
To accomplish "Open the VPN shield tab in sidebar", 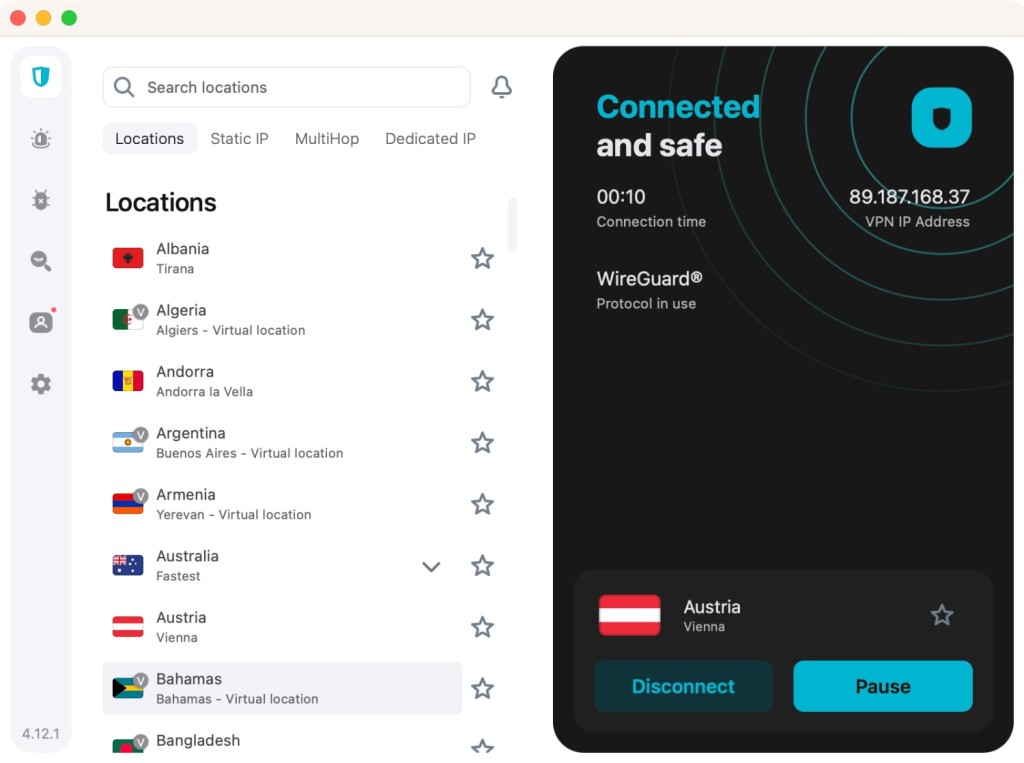I will pos(41,77).
